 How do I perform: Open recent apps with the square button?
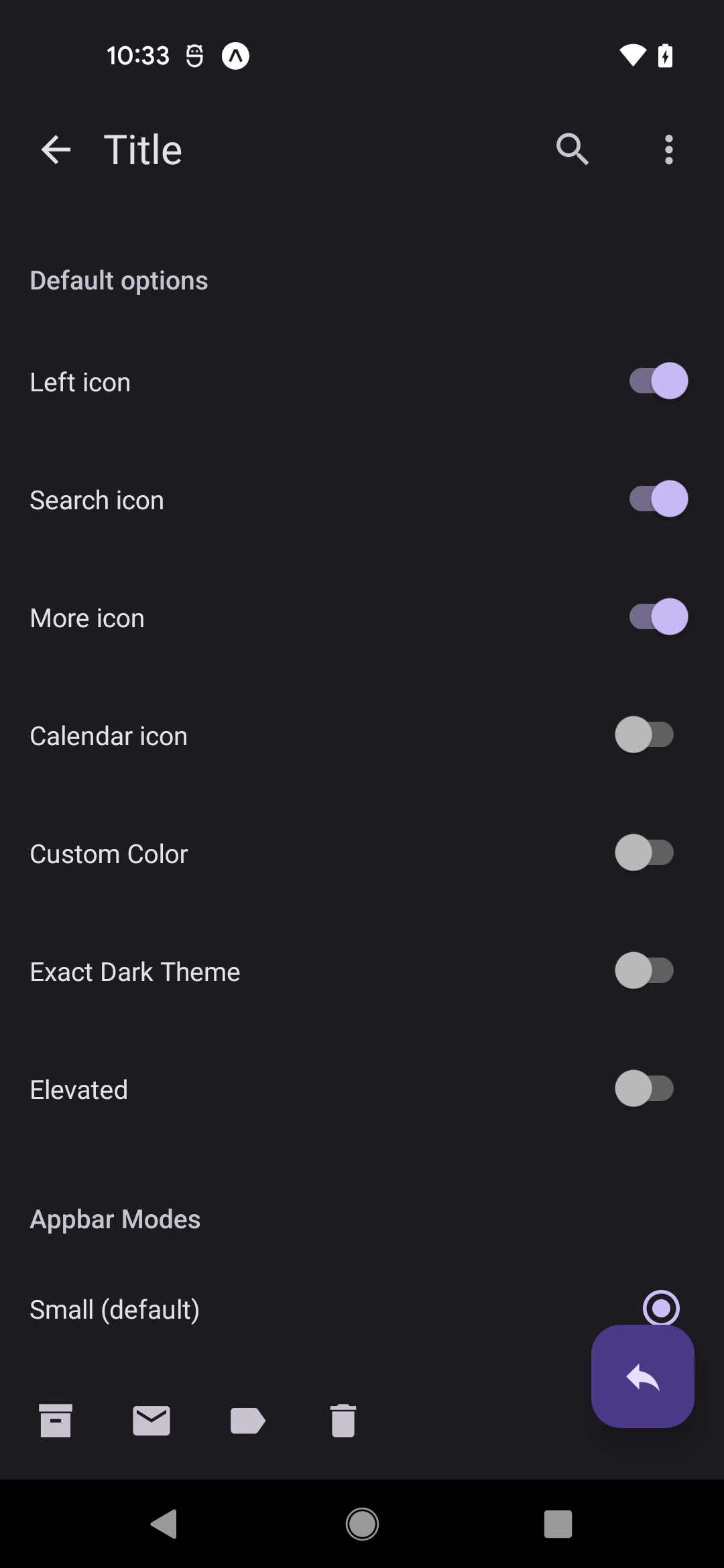[558, 1524]
